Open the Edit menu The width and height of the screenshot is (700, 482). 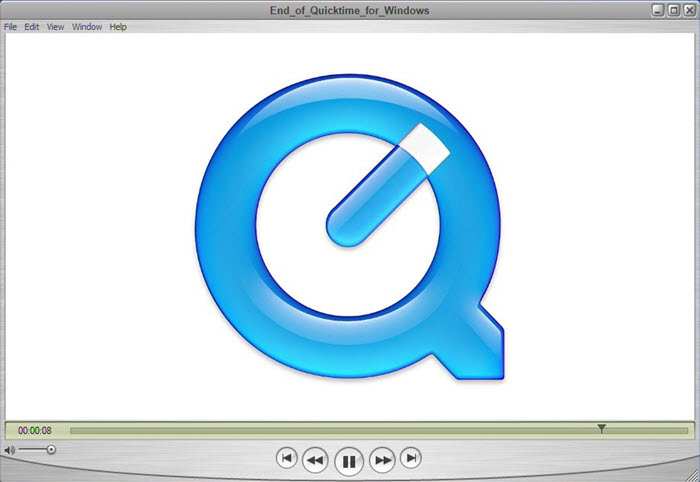(x=32, y=27)
